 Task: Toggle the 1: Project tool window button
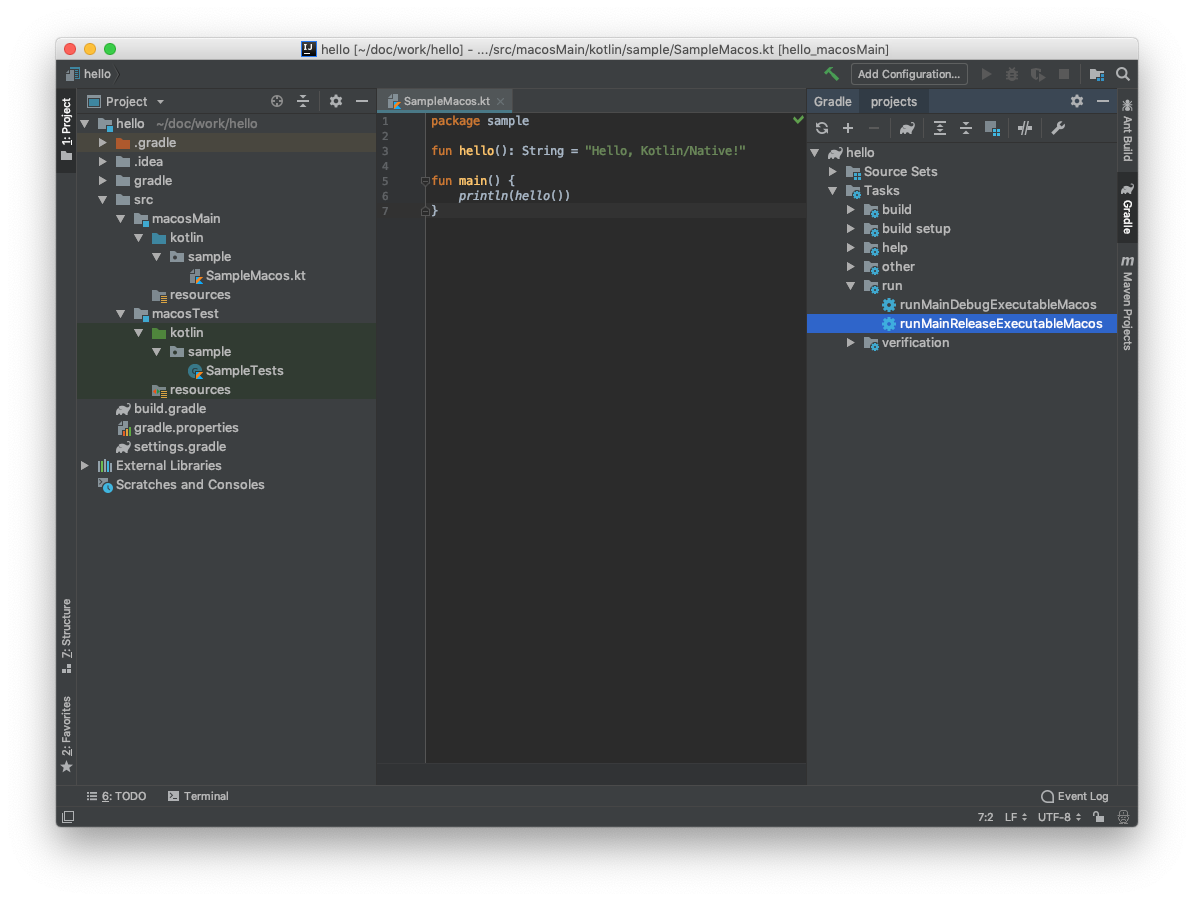coord(66,129)
